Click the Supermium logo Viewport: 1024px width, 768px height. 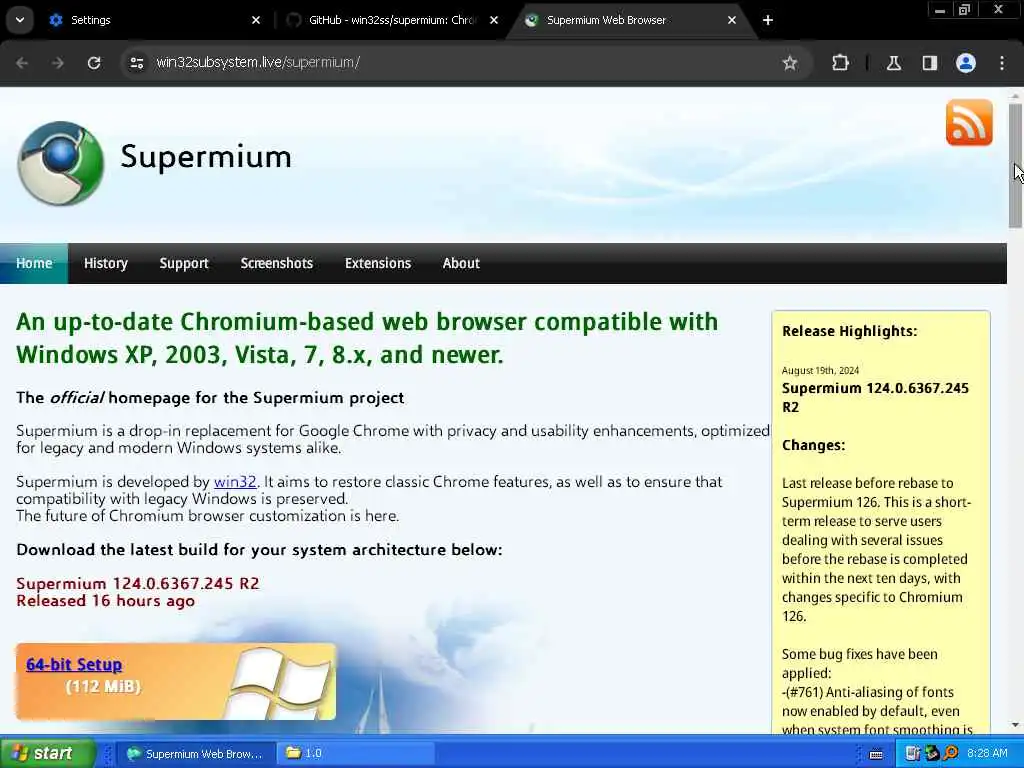pos(61,163)
